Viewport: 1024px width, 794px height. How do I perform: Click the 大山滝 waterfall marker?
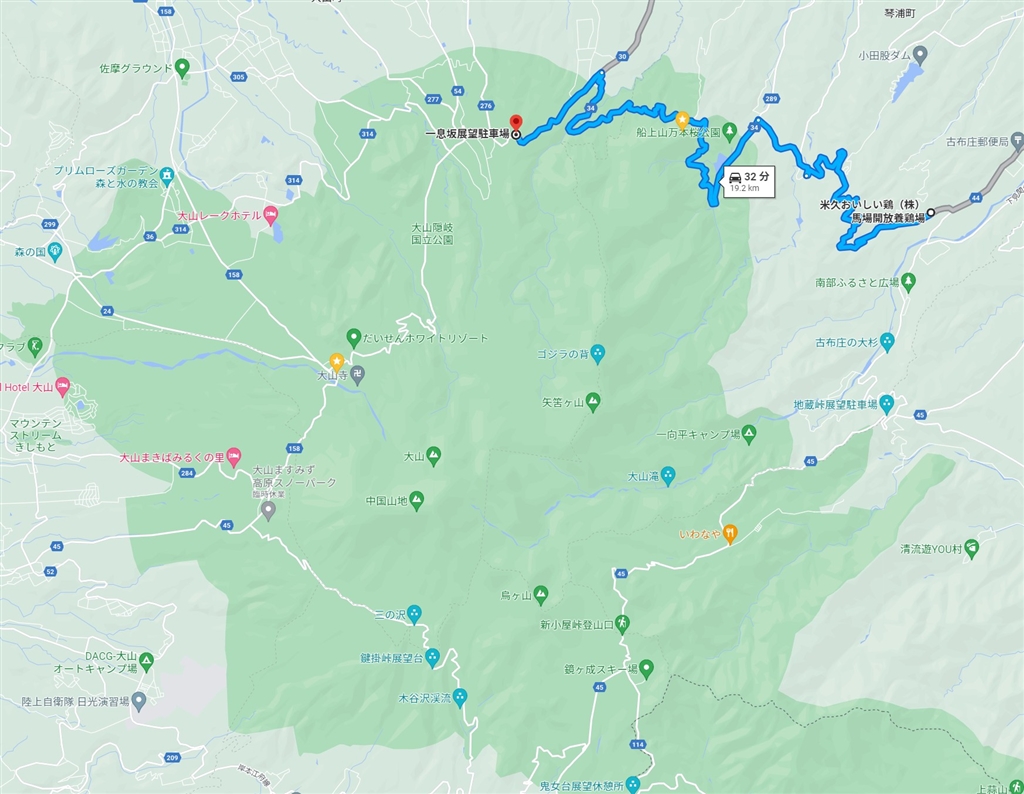pyautogui.click(x=667, y=476)
